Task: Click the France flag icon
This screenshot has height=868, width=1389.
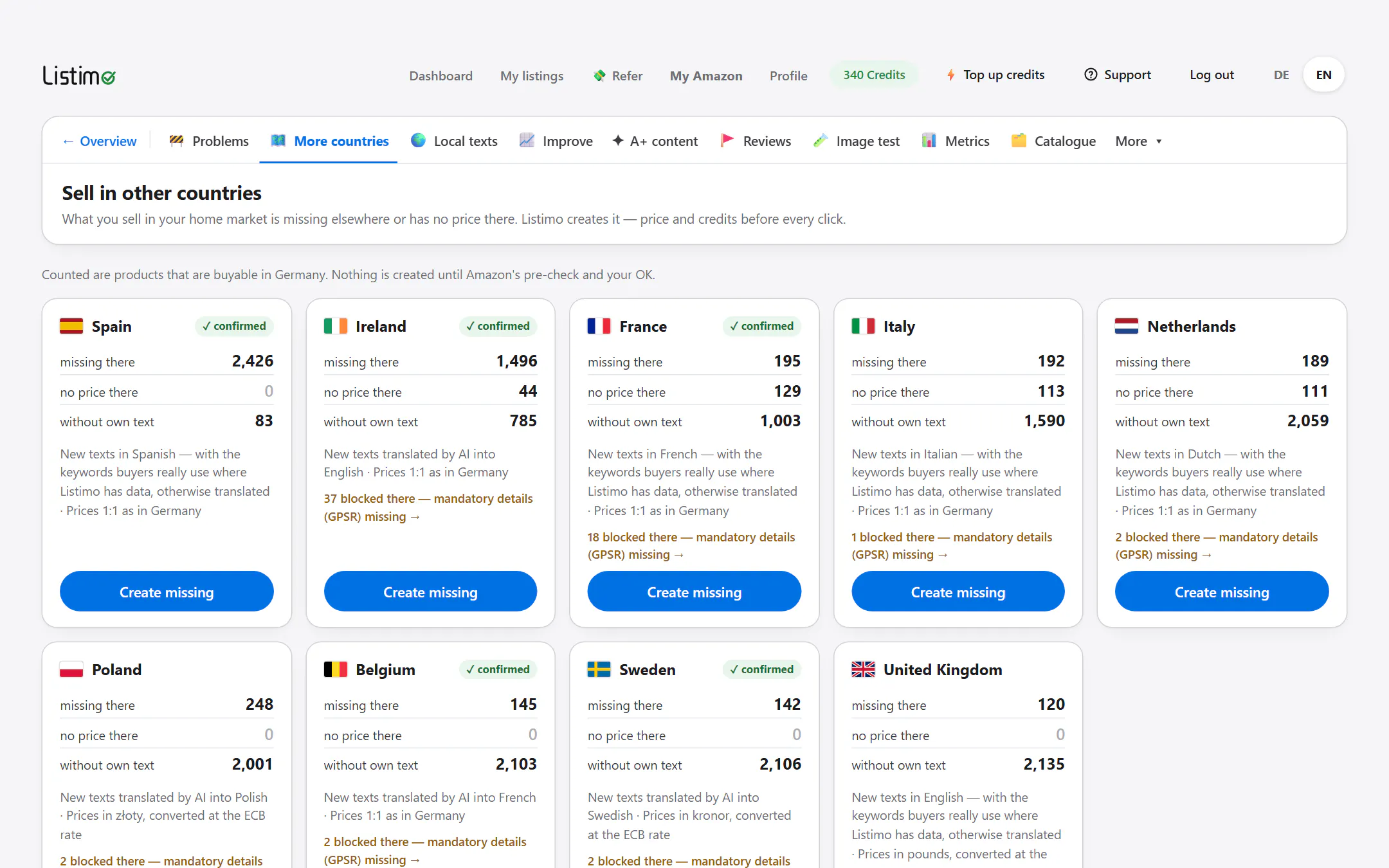Action: (x=599, y=326)
